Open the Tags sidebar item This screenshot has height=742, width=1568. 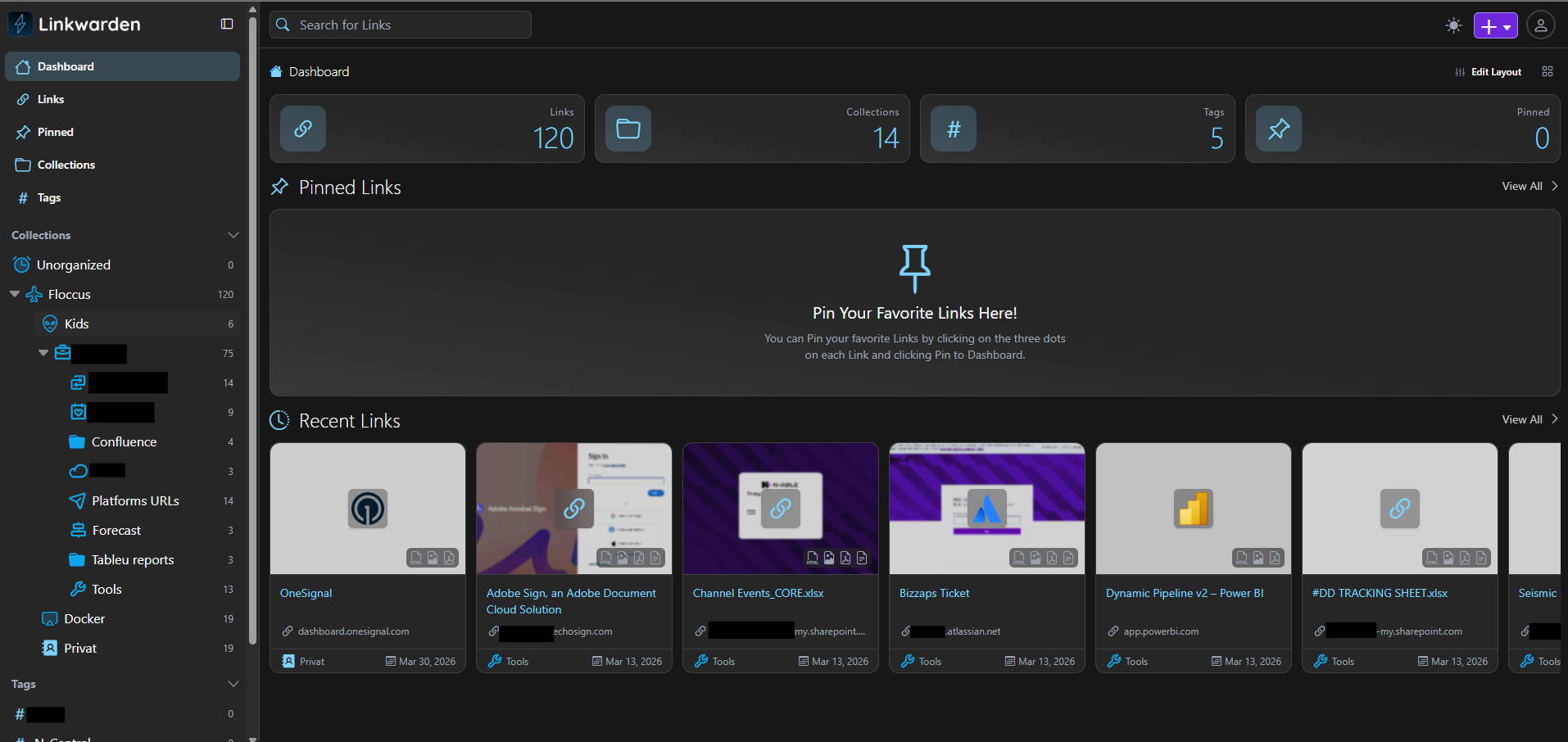tap(122, 197)
